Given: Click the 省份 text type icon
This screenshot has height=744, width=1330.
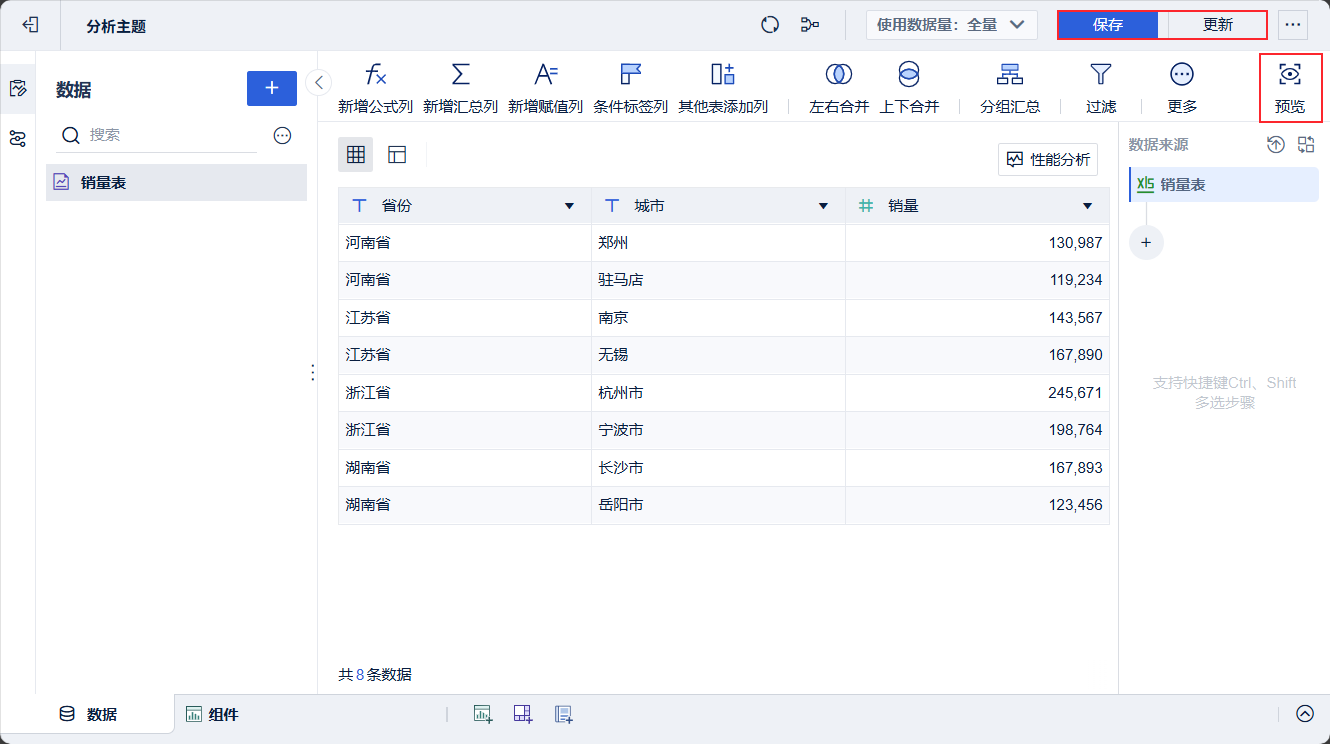Looking at the screenshot, I should tap(360, 206).
